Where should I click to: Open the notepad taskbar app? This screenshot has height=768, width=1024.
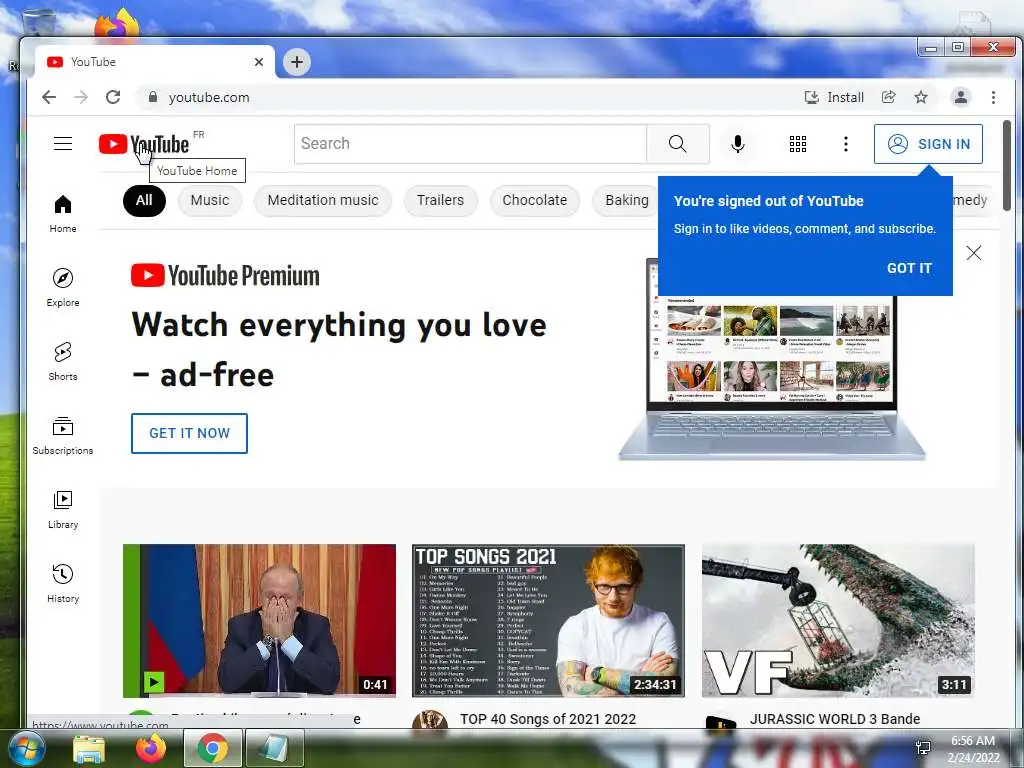pyautogui.click(x=274, y=748)
